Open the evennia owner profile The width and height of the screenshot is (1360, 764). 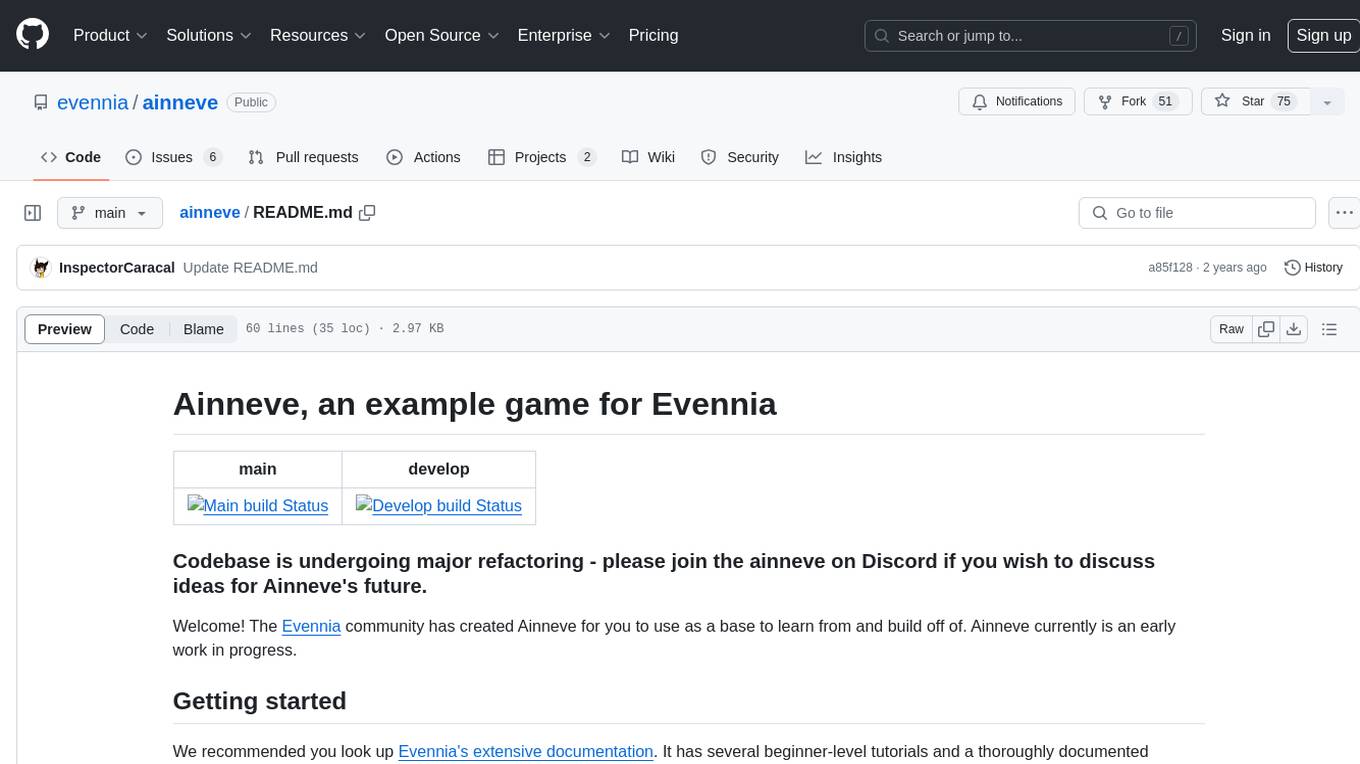tap(93, 102)
